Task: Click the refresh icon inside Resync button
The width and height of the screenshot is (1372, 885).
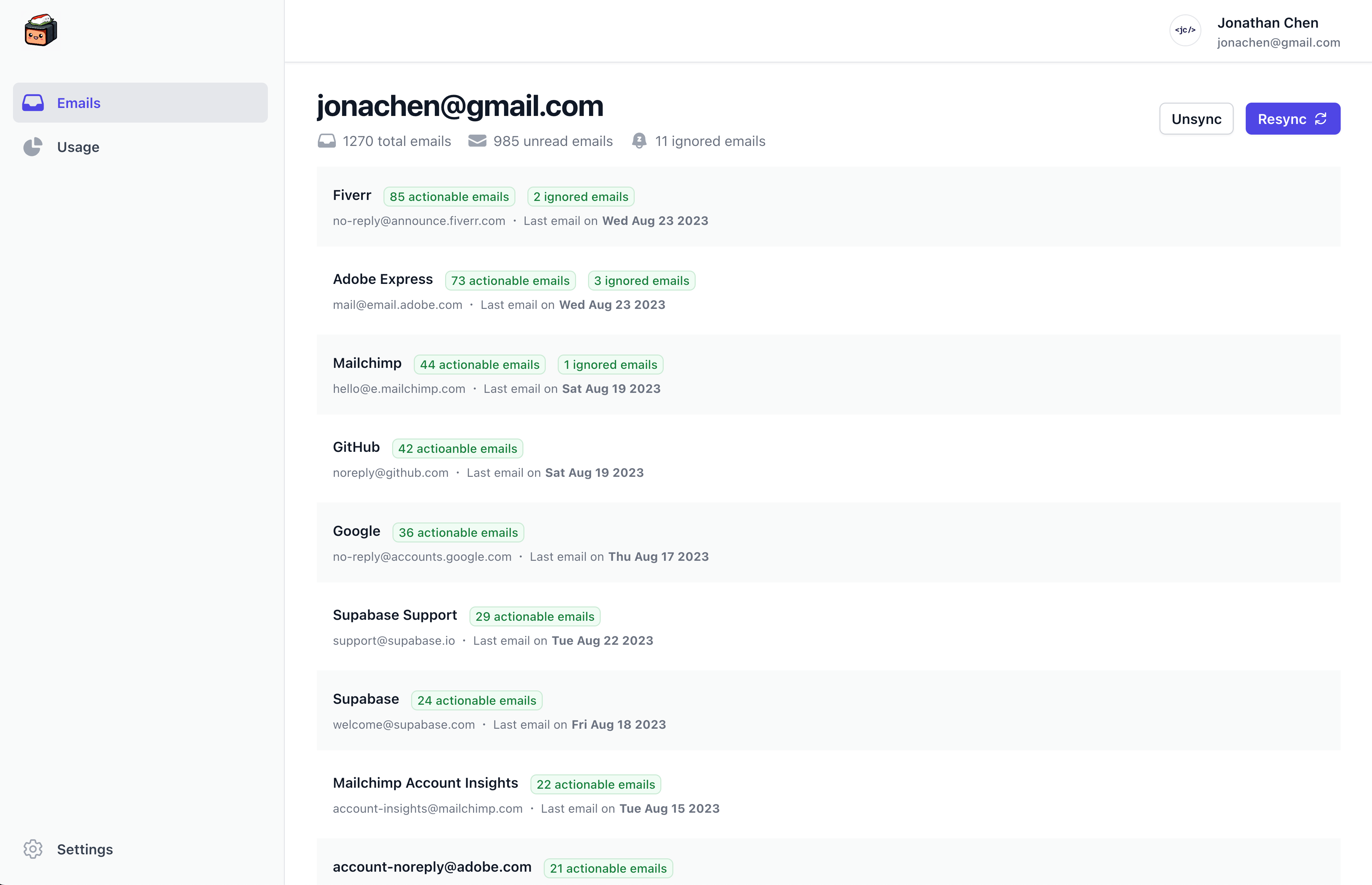Action: 1321,118
